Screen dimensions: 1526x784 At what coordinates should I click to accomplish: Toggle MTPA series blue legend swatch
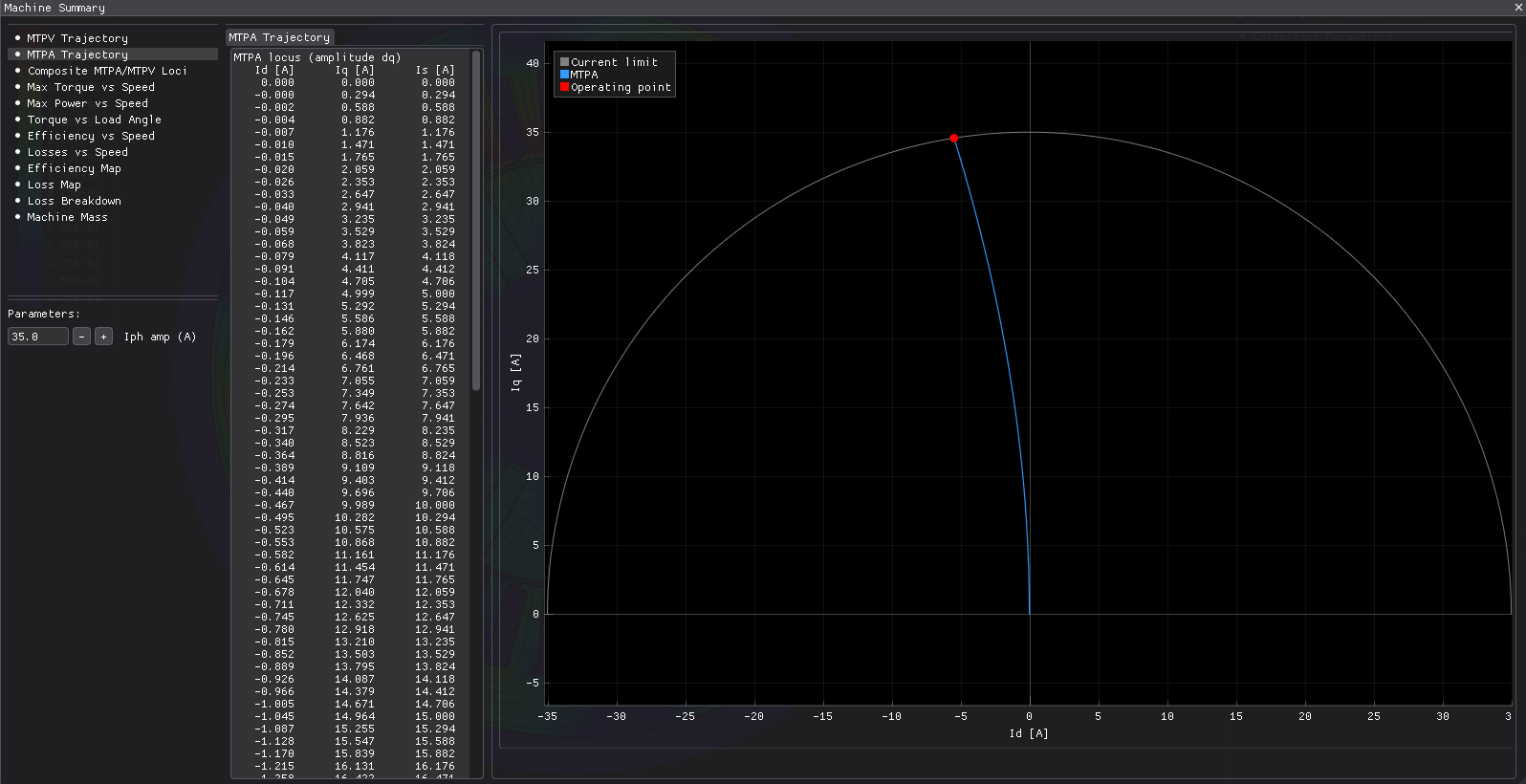(564, 75)
